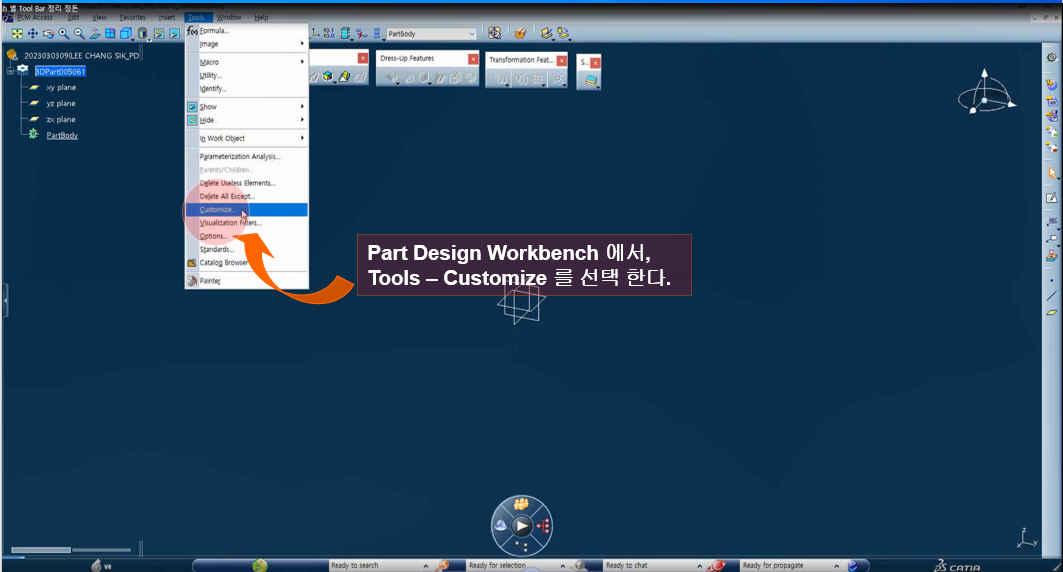The image size is (1063, 572).
Task: Select the xy plane in the tree
Action: click(x=60, y=87)
